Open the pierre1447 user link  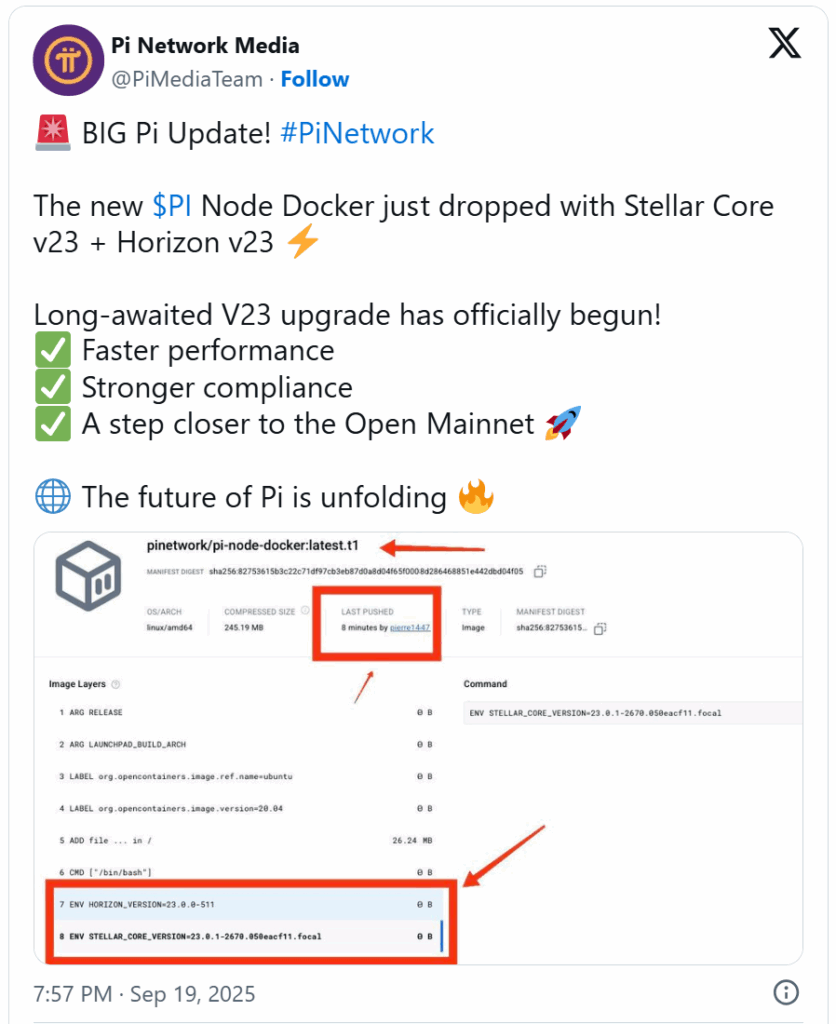coord(410,628)
